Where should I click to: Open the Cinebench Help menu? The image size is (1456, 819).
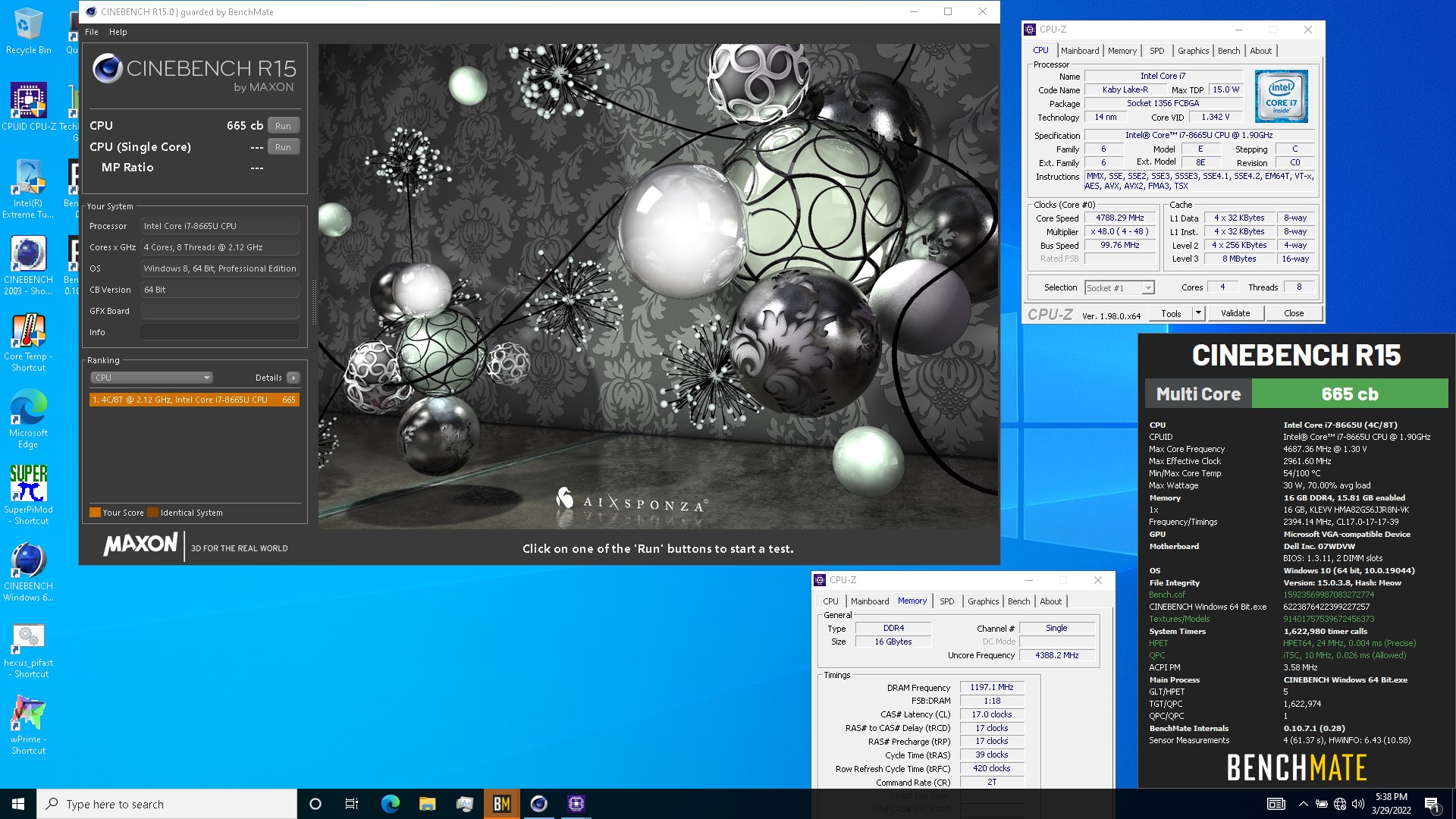(x=118, y=32)
